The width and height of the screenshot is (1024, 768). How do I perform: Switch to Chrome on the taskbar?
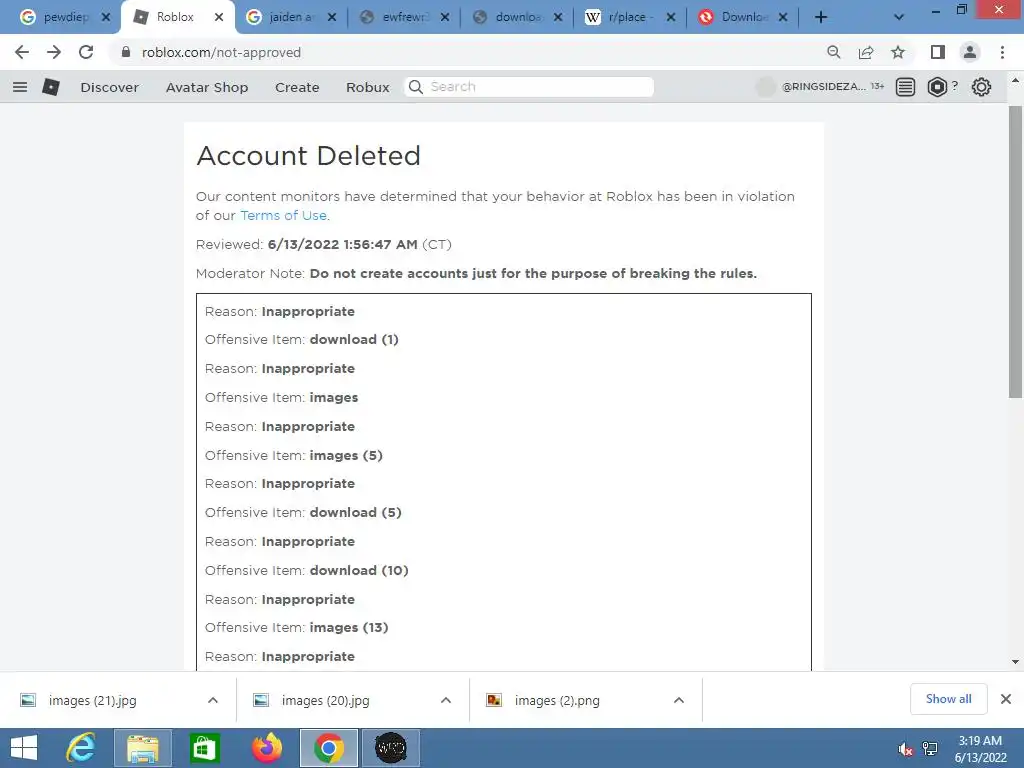pyautogui.click(x=328, y=748)
